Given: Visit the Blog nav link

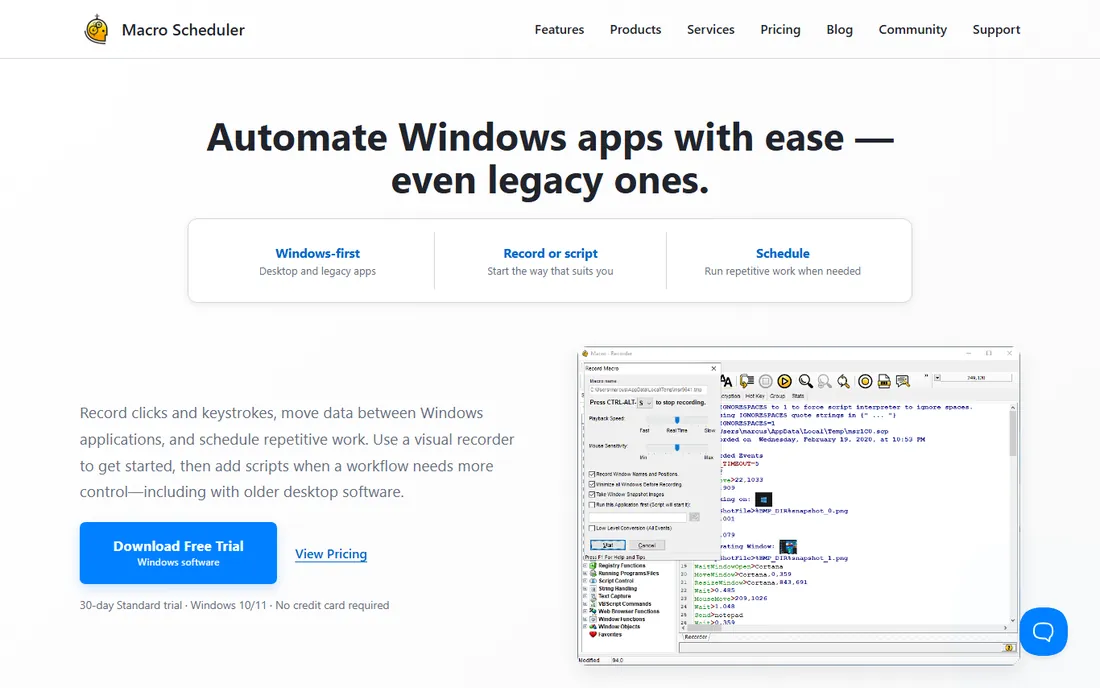Looking at the screenshot, I should tap(840, 29).
